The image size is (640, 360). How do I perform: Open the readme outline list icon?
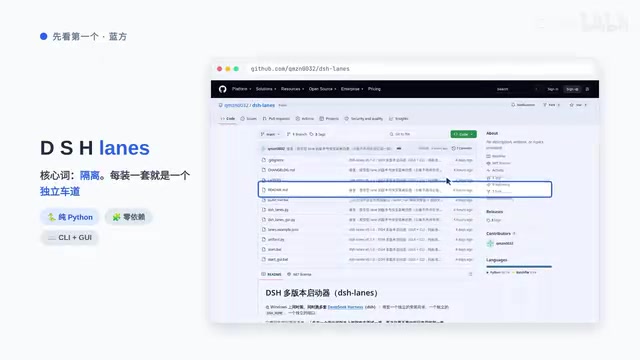coord(471,274)
